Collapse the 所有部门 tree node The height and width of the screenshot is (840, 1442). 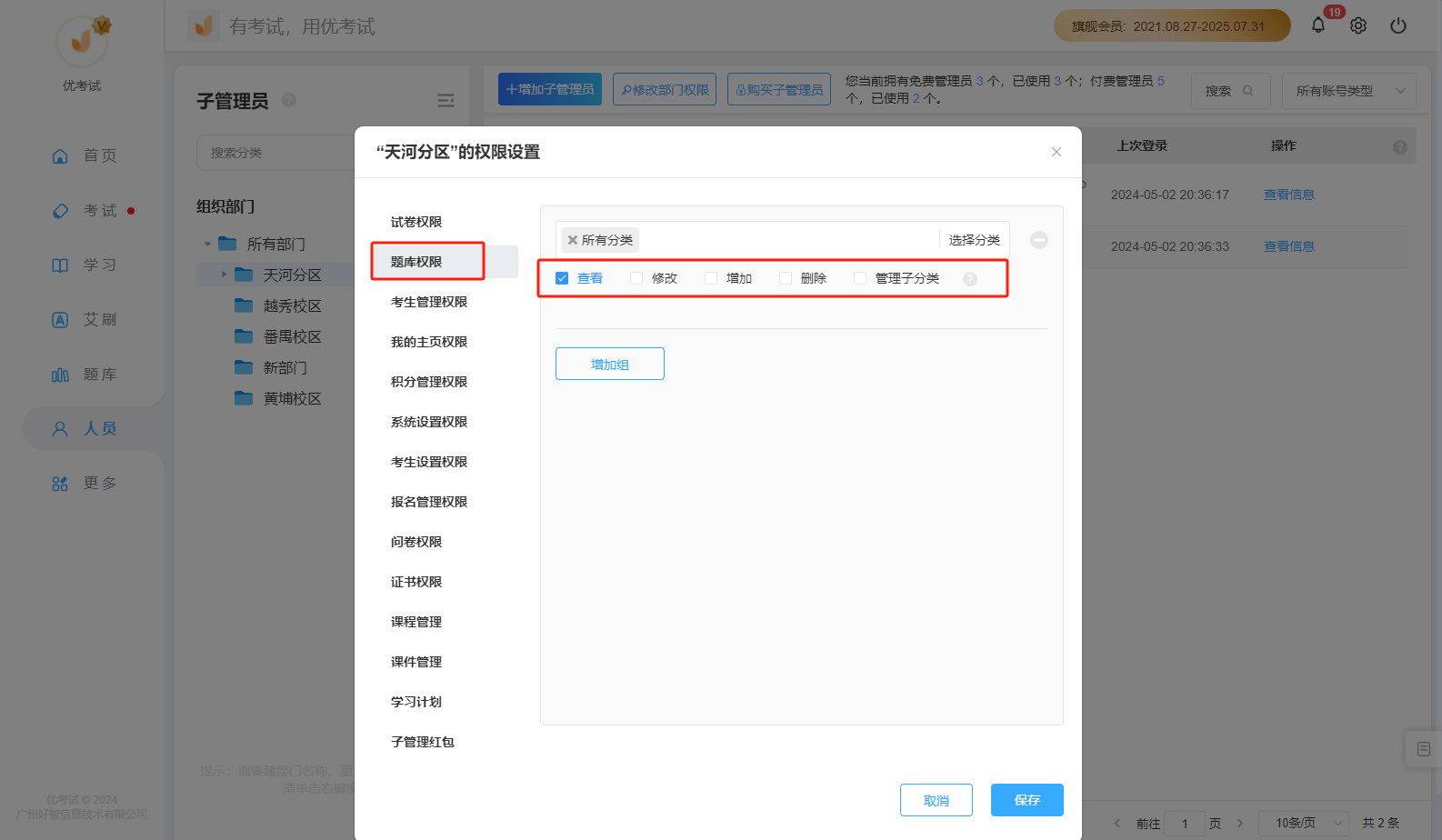point(207,244)
